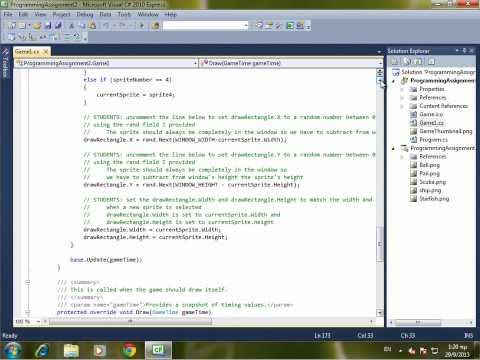
Task: Click Properties icon in Solution Explorer toolbar
Action: [x=395, y=61]
